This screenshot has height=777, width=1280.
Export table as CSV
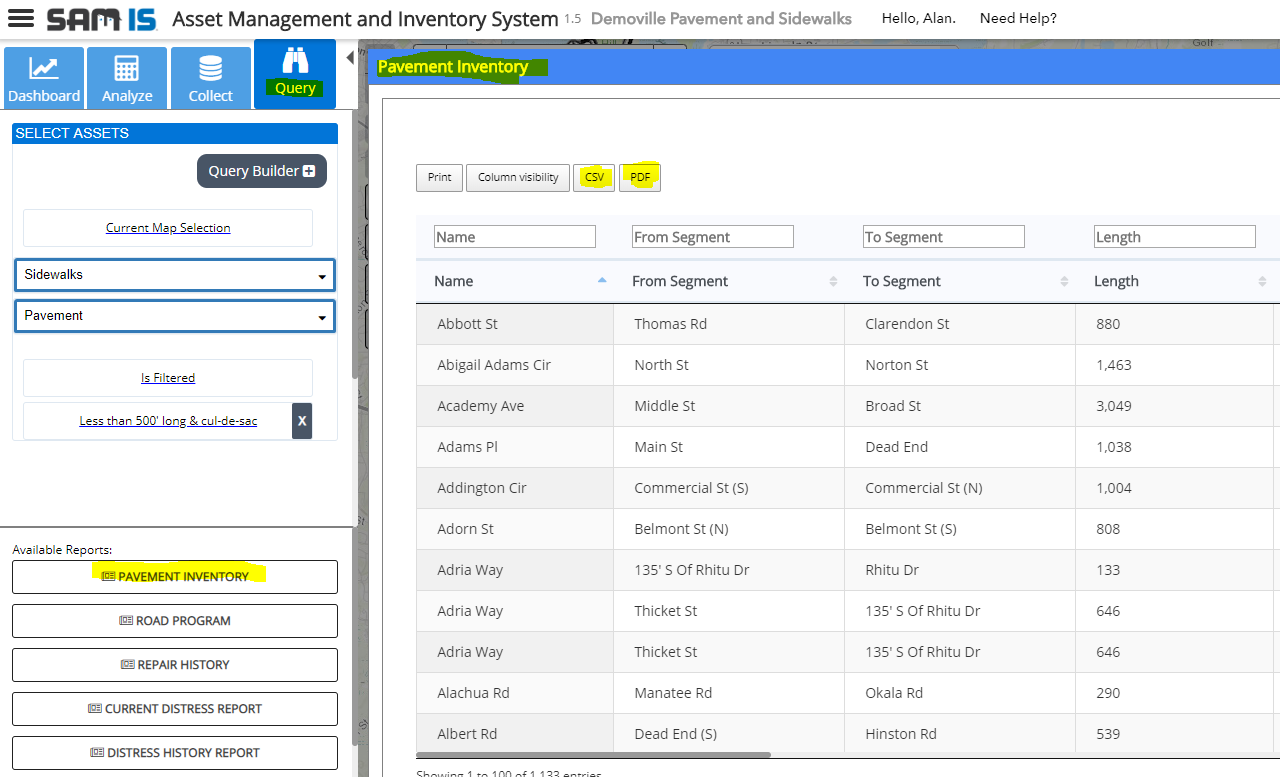pyautogui.click(x=594, y=178)
